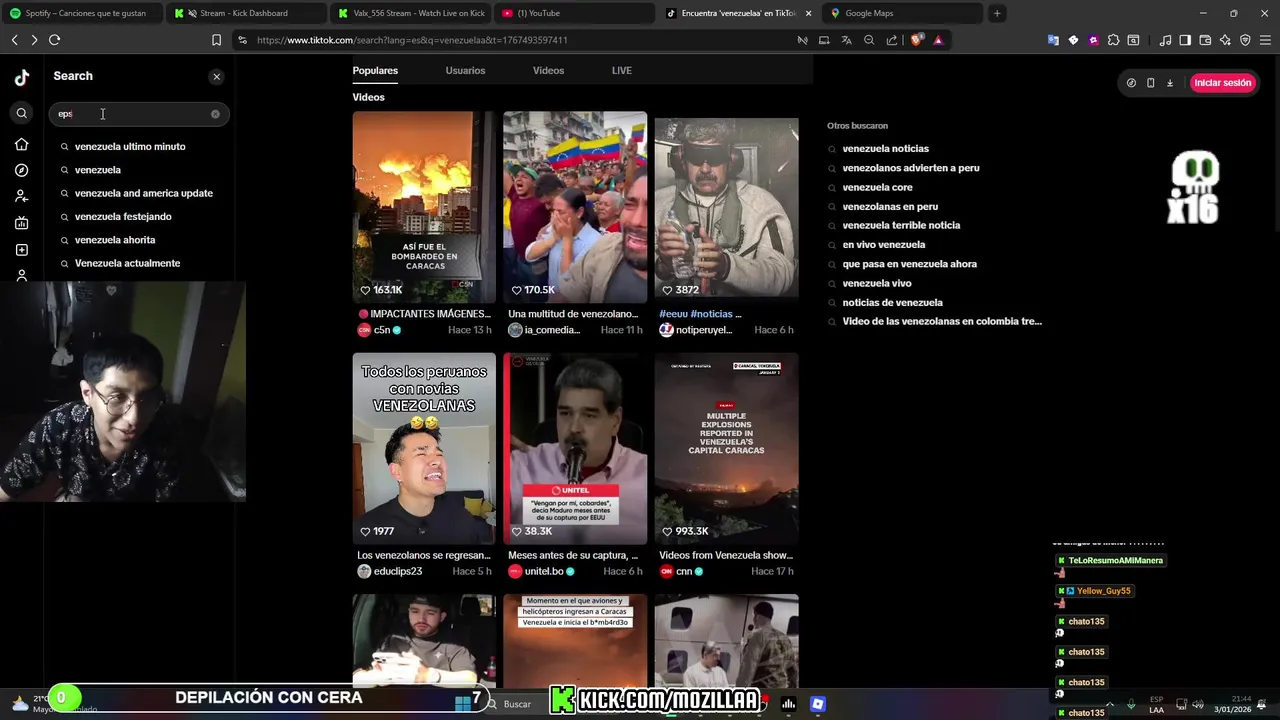1280x720 pixels.
Task: Open unitel.bo account link
Action: pos(542,571)
